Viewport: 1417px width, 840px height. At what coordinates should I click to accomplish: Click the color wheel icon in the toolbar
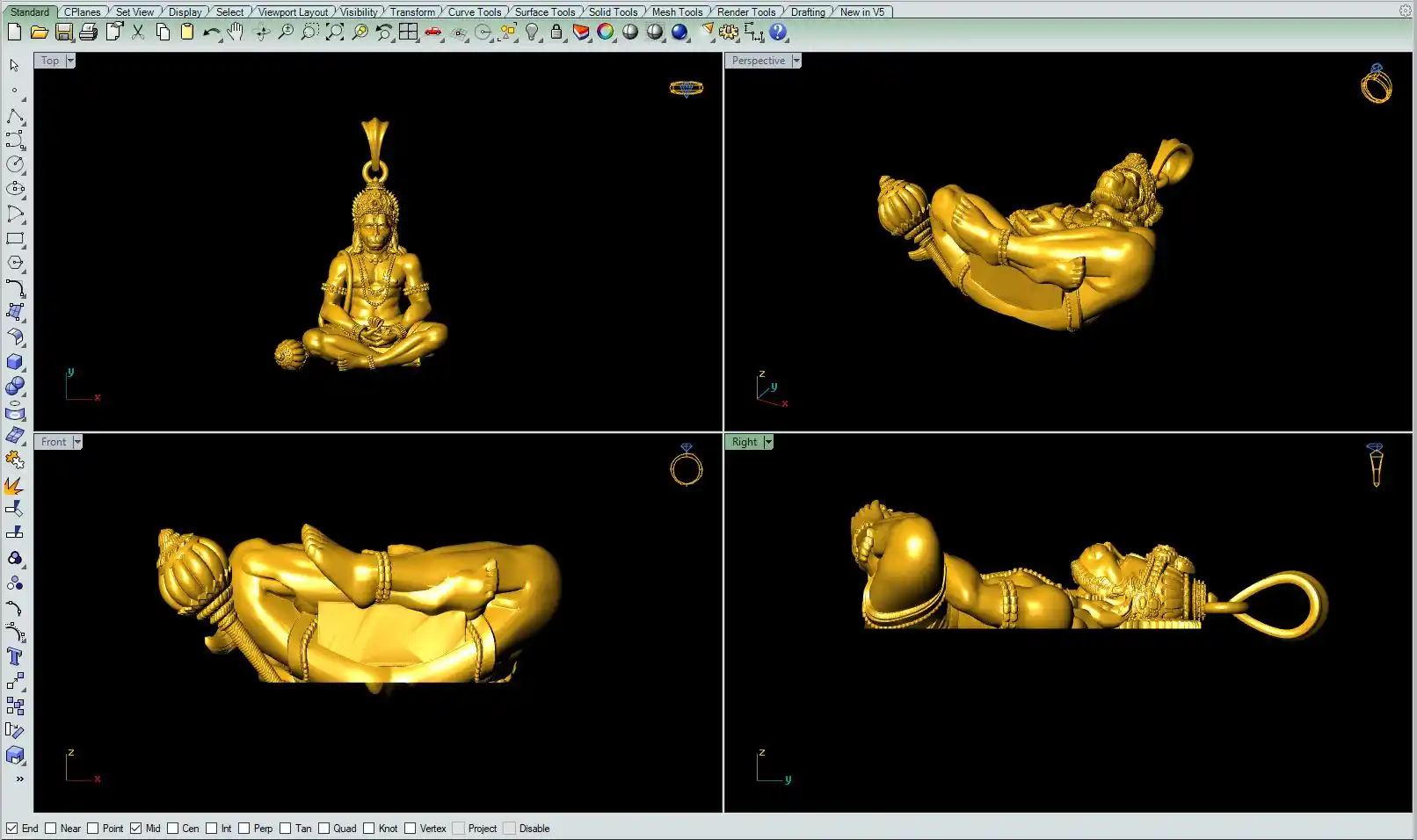[x=606, y=33]
